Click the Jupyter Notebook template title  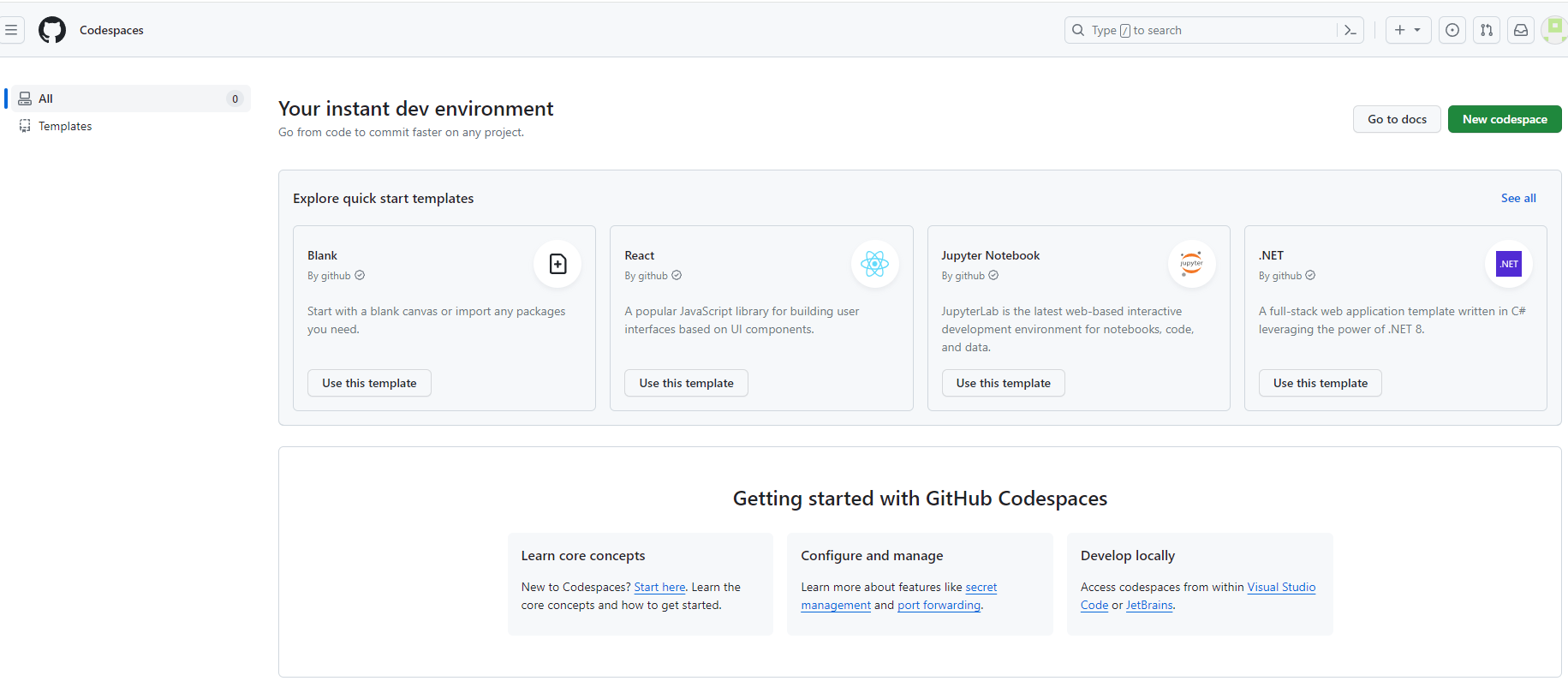pyautogui.click(x=990, y=255)
